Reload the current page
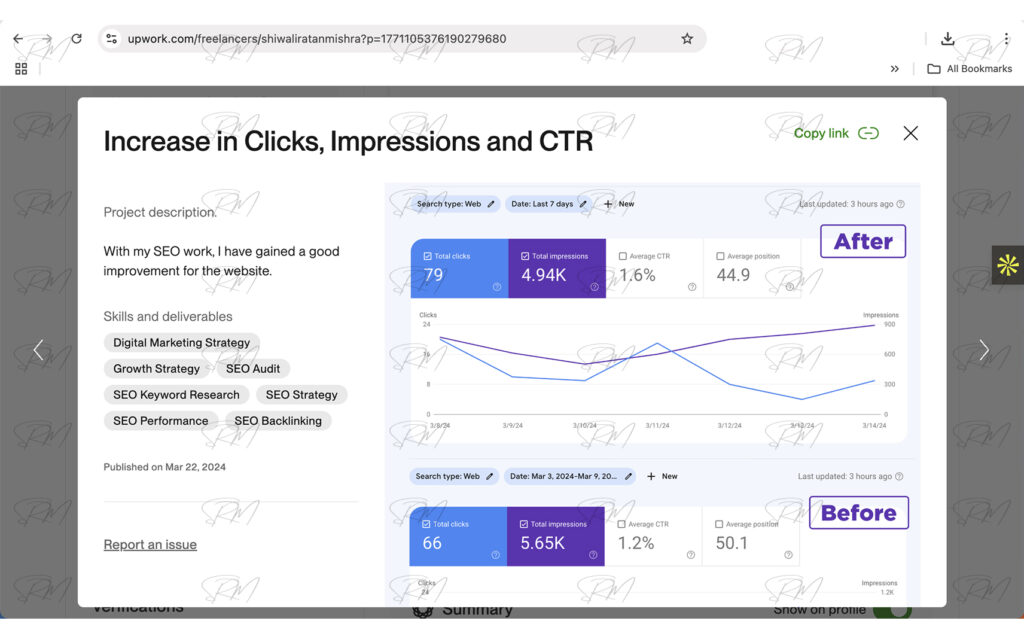This screenshot has height=639, width=1024. pos(76,39)
